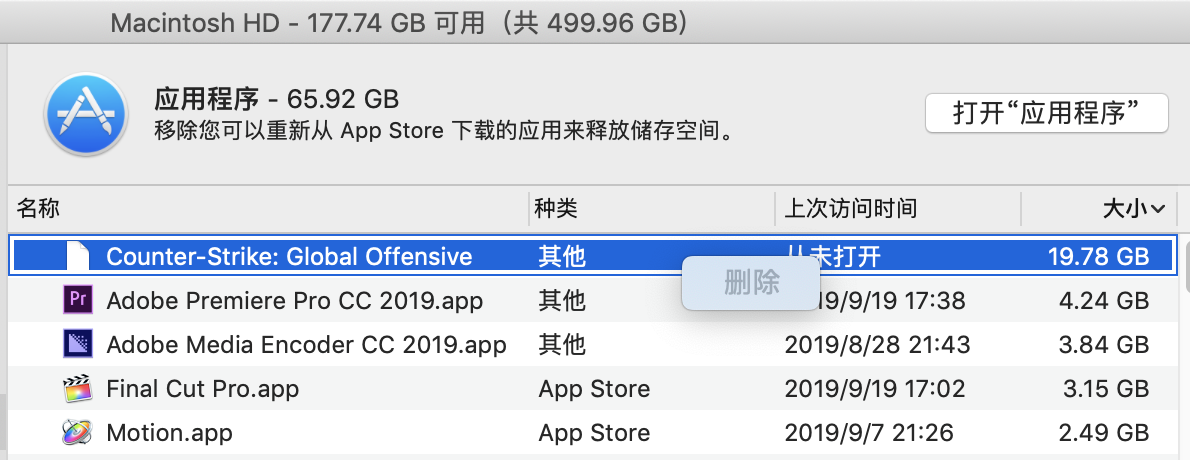Image resolution: width=1190 pixels, height=460 pixels.
Task: Click the Motion app icon
Action: click(x=77, y=432)
